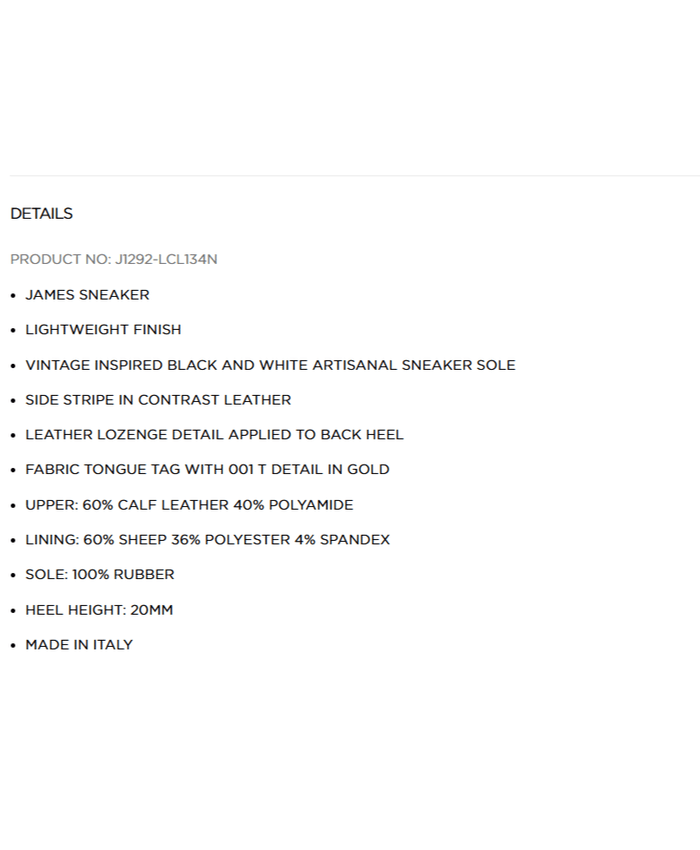Click the MADE IN ITALY text
Screen dimensions: 700x850
[79, 645]
